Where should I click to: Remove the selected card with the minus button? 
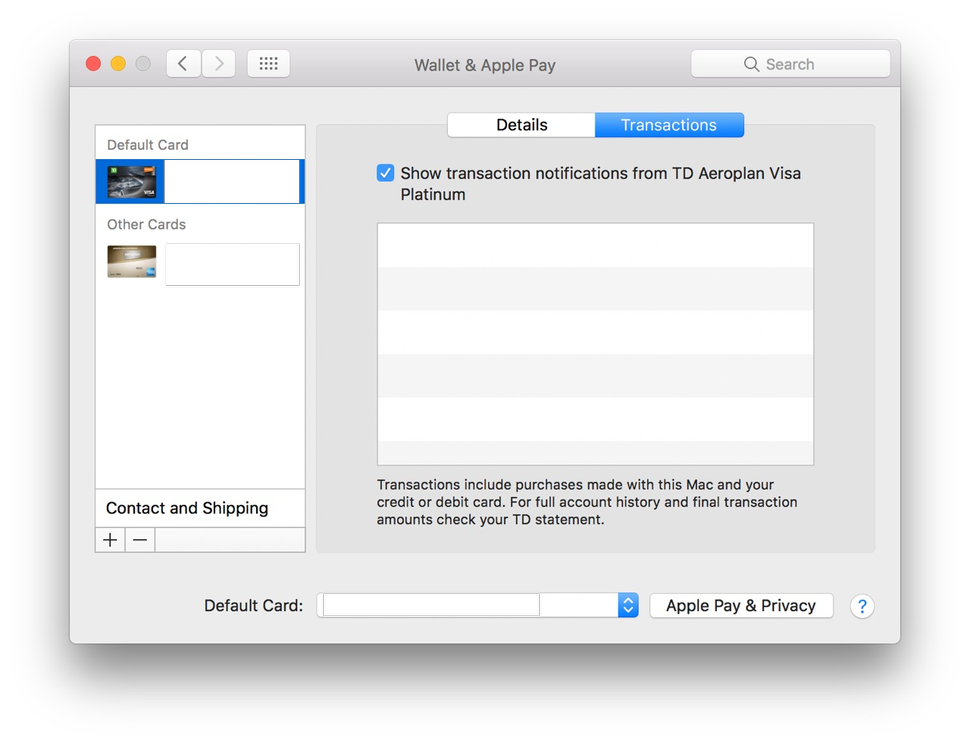point(139,539)
